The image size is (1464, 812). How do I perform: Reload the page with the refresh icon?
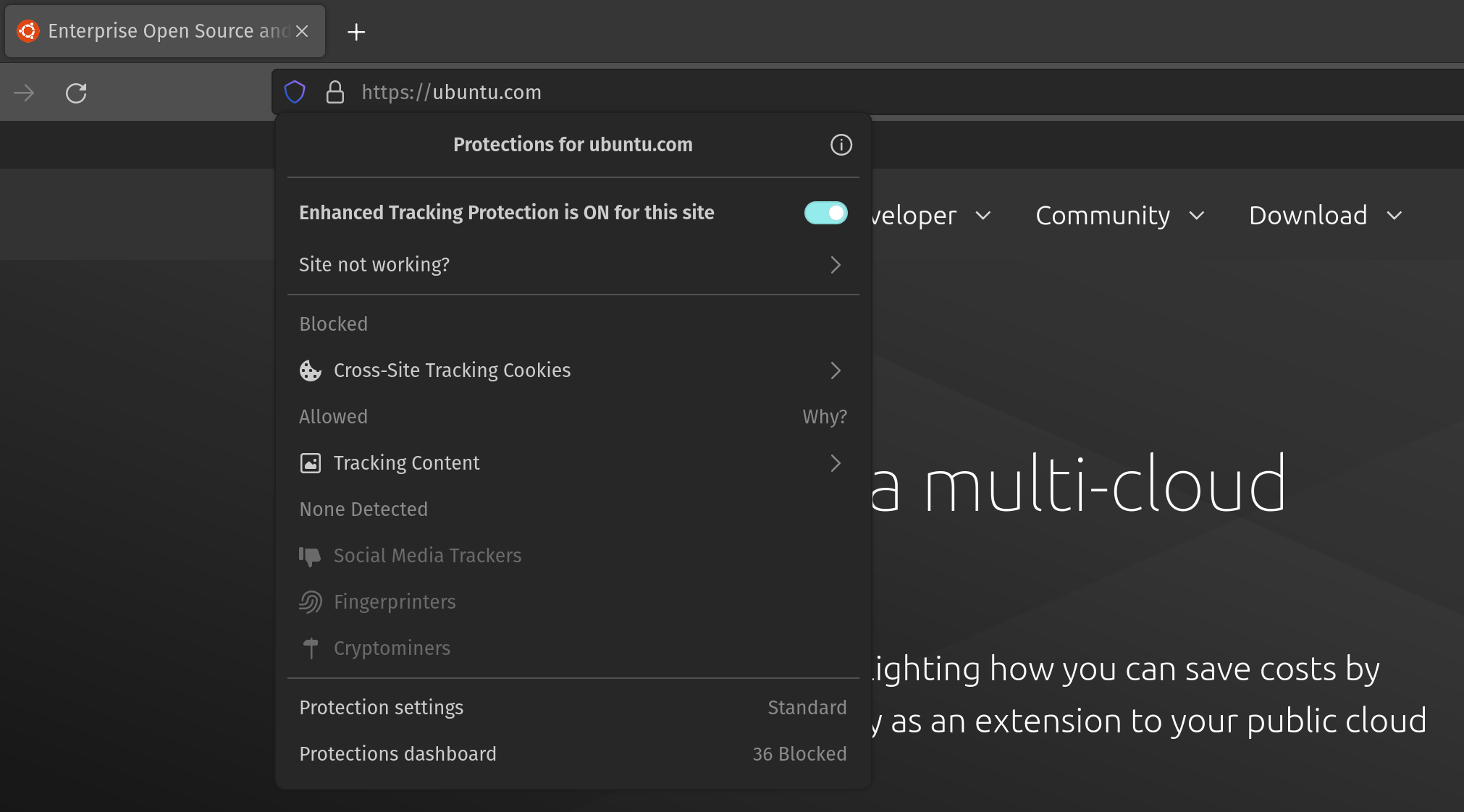coord(76,93)
